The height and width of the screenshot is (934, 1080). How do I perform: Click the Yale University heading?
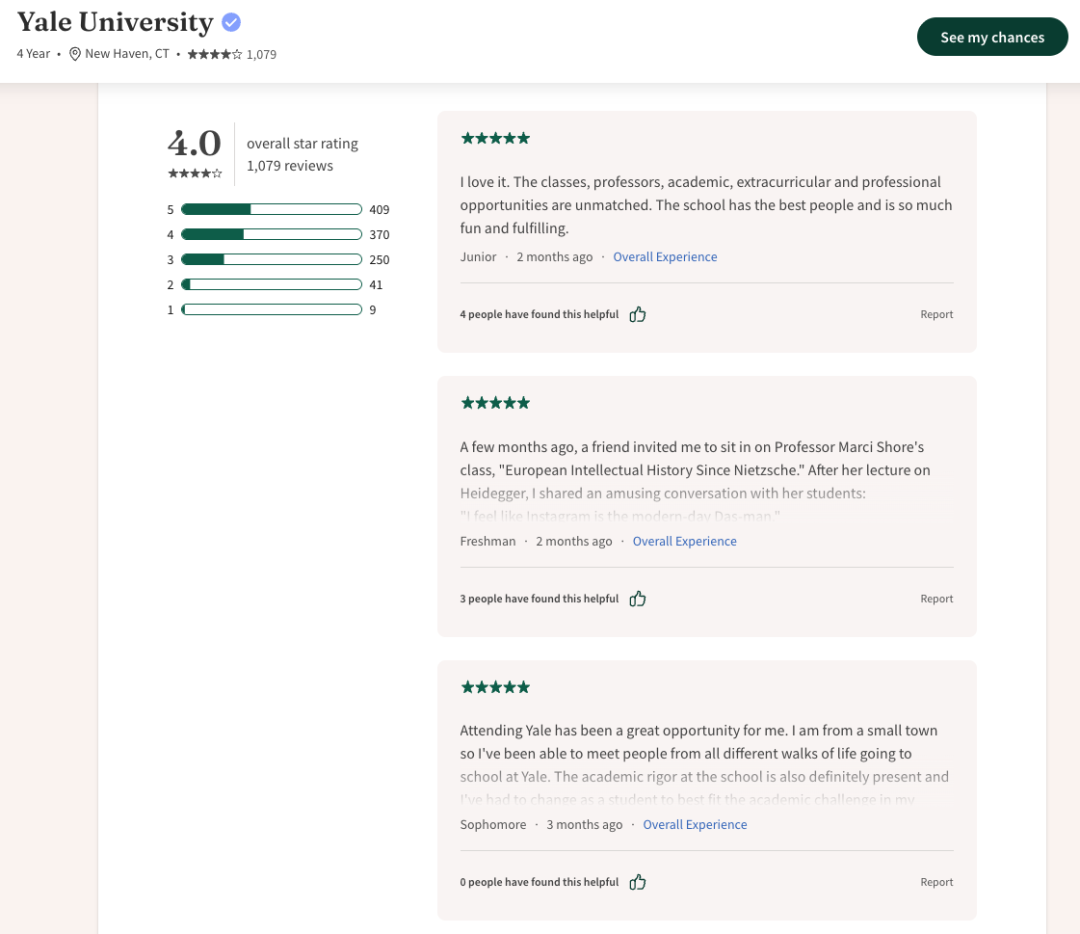(x=115, y=23)
